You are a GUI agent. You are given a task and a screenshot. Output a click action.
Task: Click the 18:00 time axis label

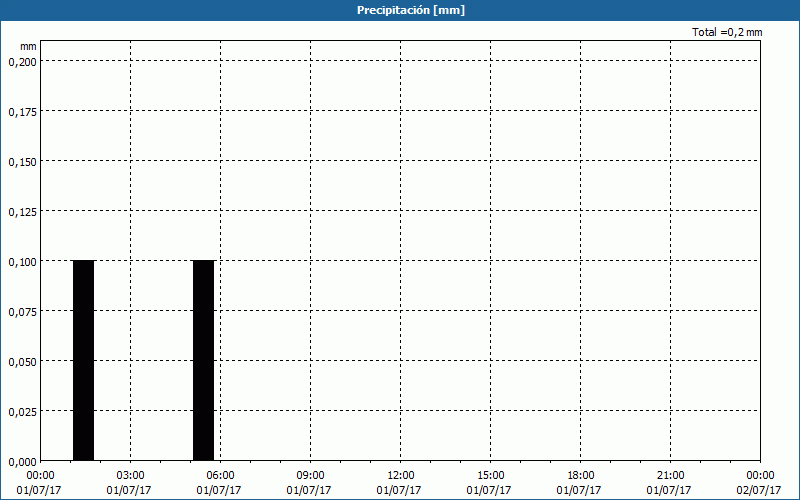click(x=581, y=476)
